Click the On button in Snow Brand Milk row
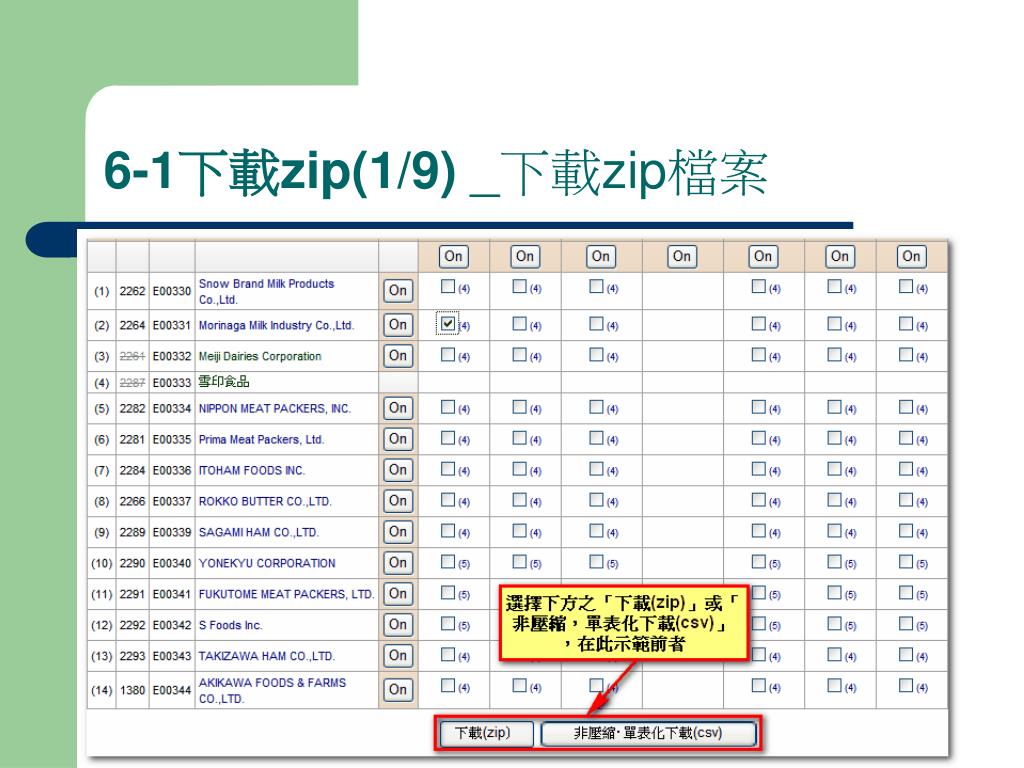1024x768 pixels. 398,291
